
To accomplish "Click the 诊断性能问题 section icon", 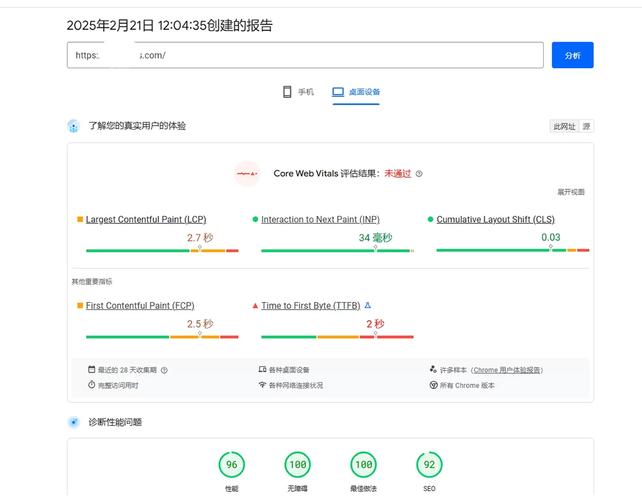I will tap(73, 422).
